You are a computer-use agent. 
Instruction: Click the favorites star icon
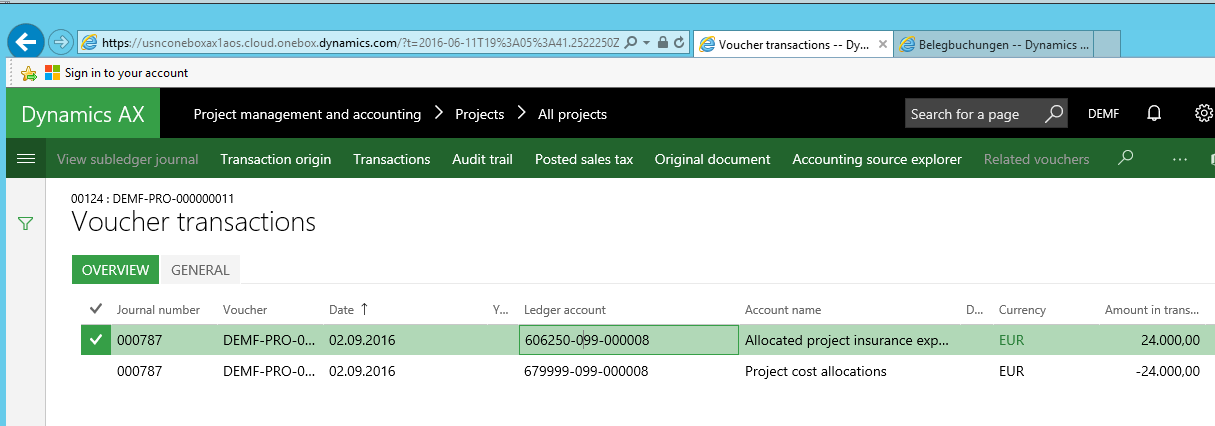(29, 73)
